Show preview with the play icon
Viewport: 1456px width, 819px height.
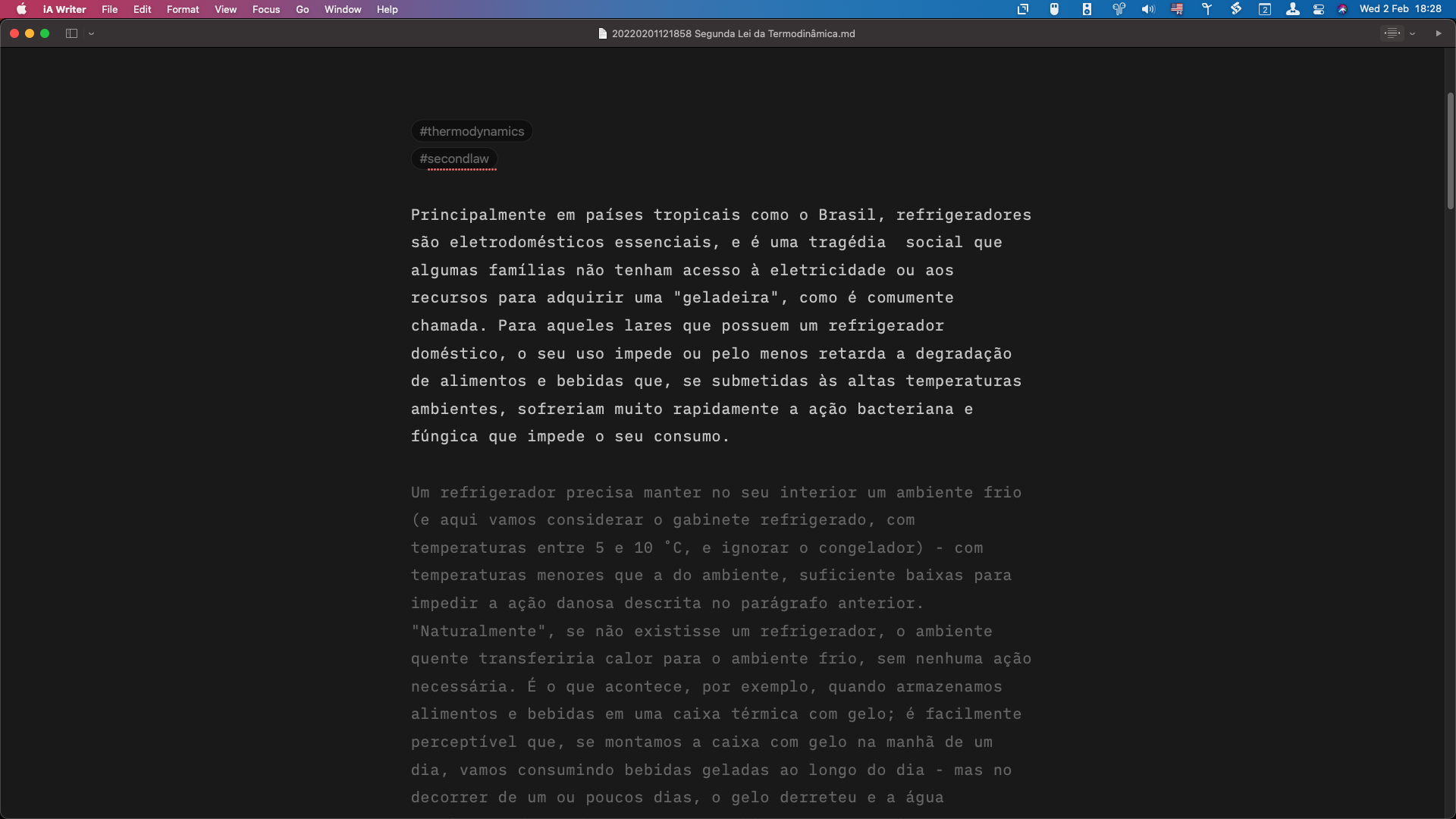[1439, 33]
